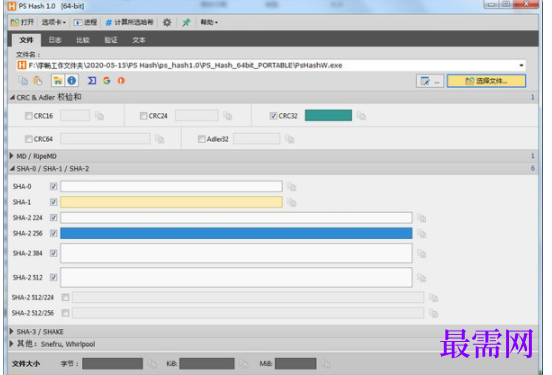Copy the CRC32 value icon

[362, 116]
